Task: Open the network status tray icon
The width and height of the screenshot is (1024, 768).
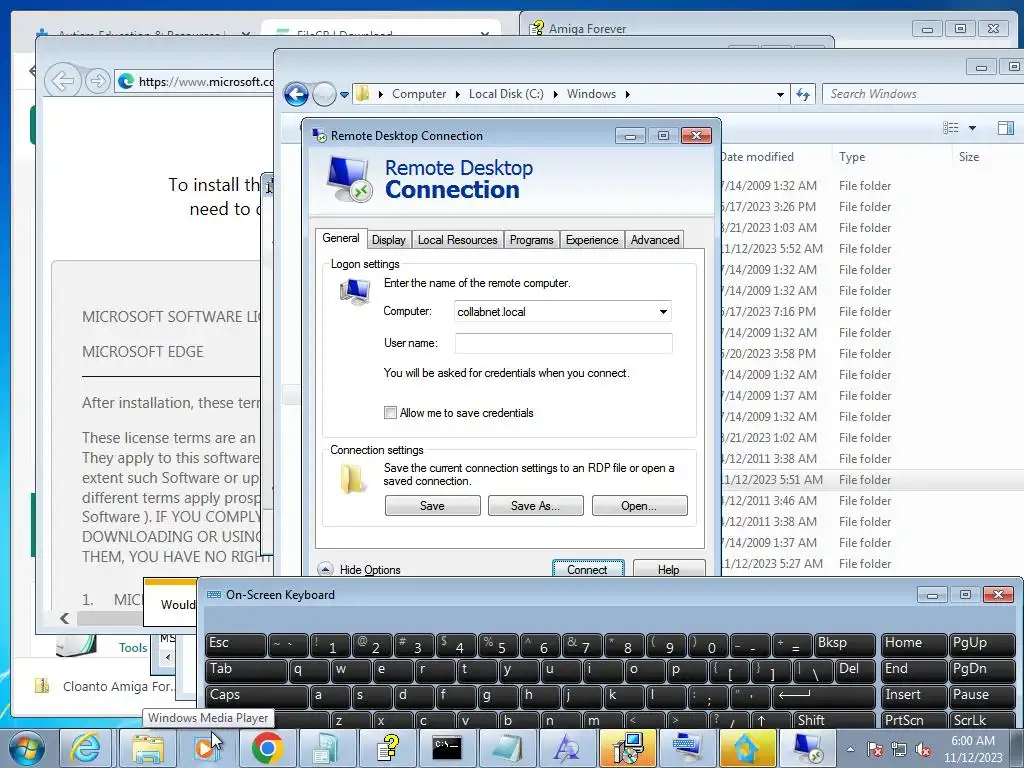Action: (x=899, y=750)
